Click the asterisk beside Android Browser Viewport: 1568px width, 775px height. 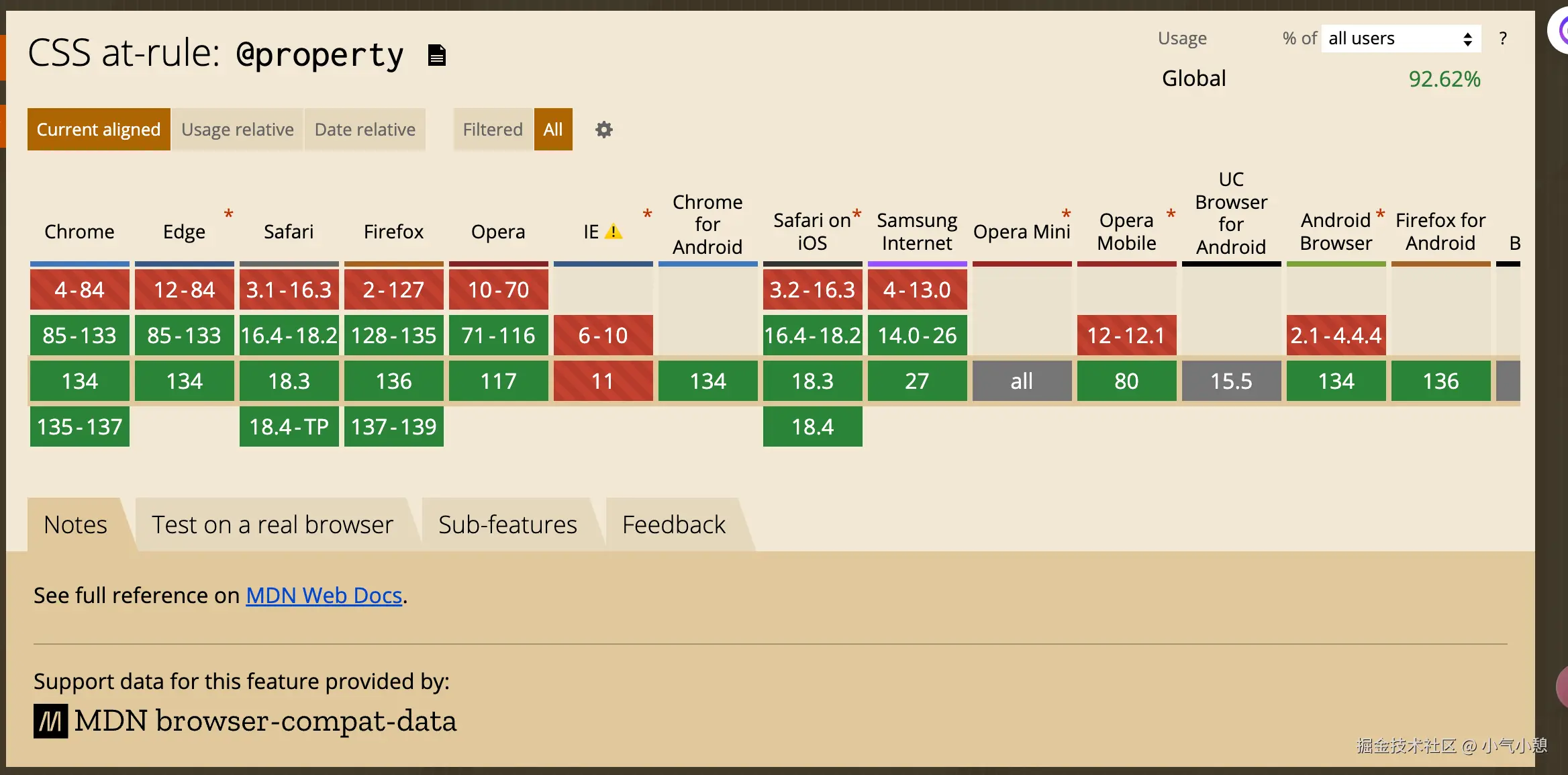[1380, 214]
